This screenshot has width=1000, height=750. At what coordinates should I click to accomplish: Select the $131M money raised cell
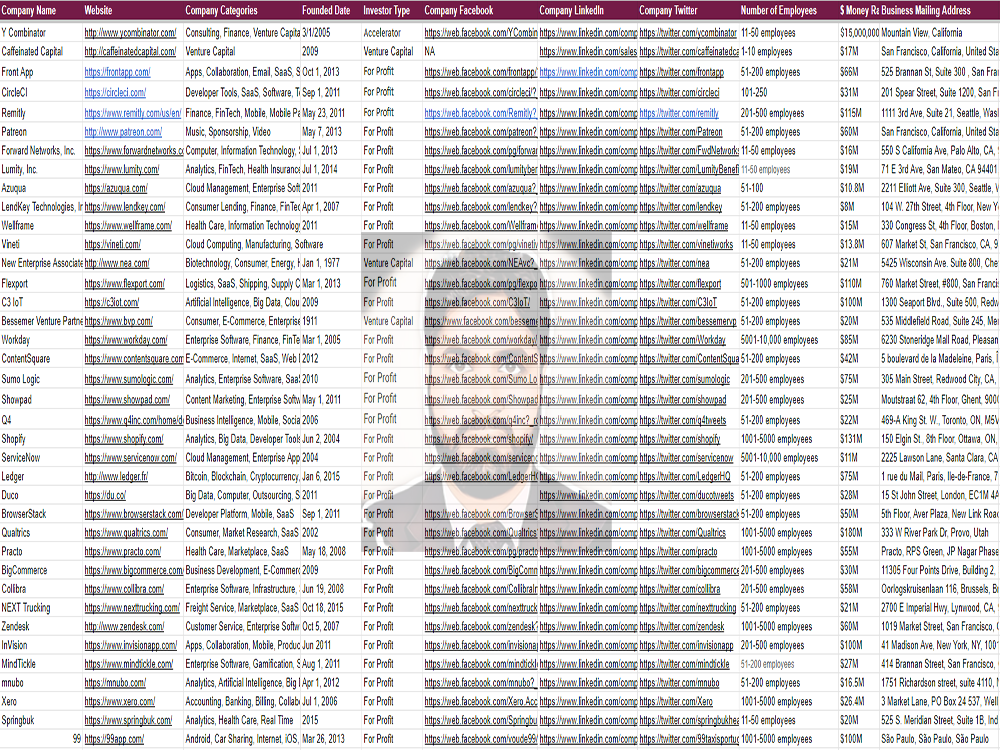[851, 439]
